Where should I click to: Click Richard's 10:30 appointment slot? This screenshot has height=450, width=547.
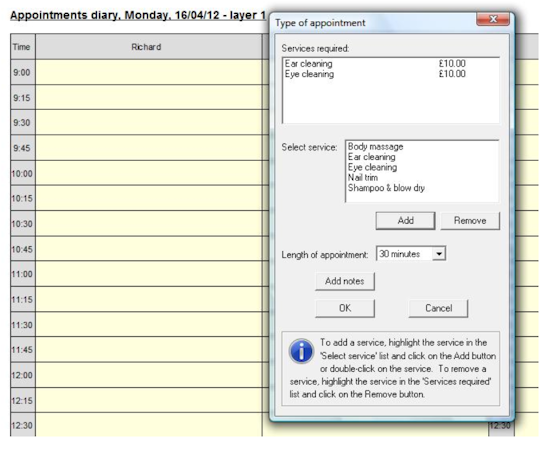click(149, 224)
